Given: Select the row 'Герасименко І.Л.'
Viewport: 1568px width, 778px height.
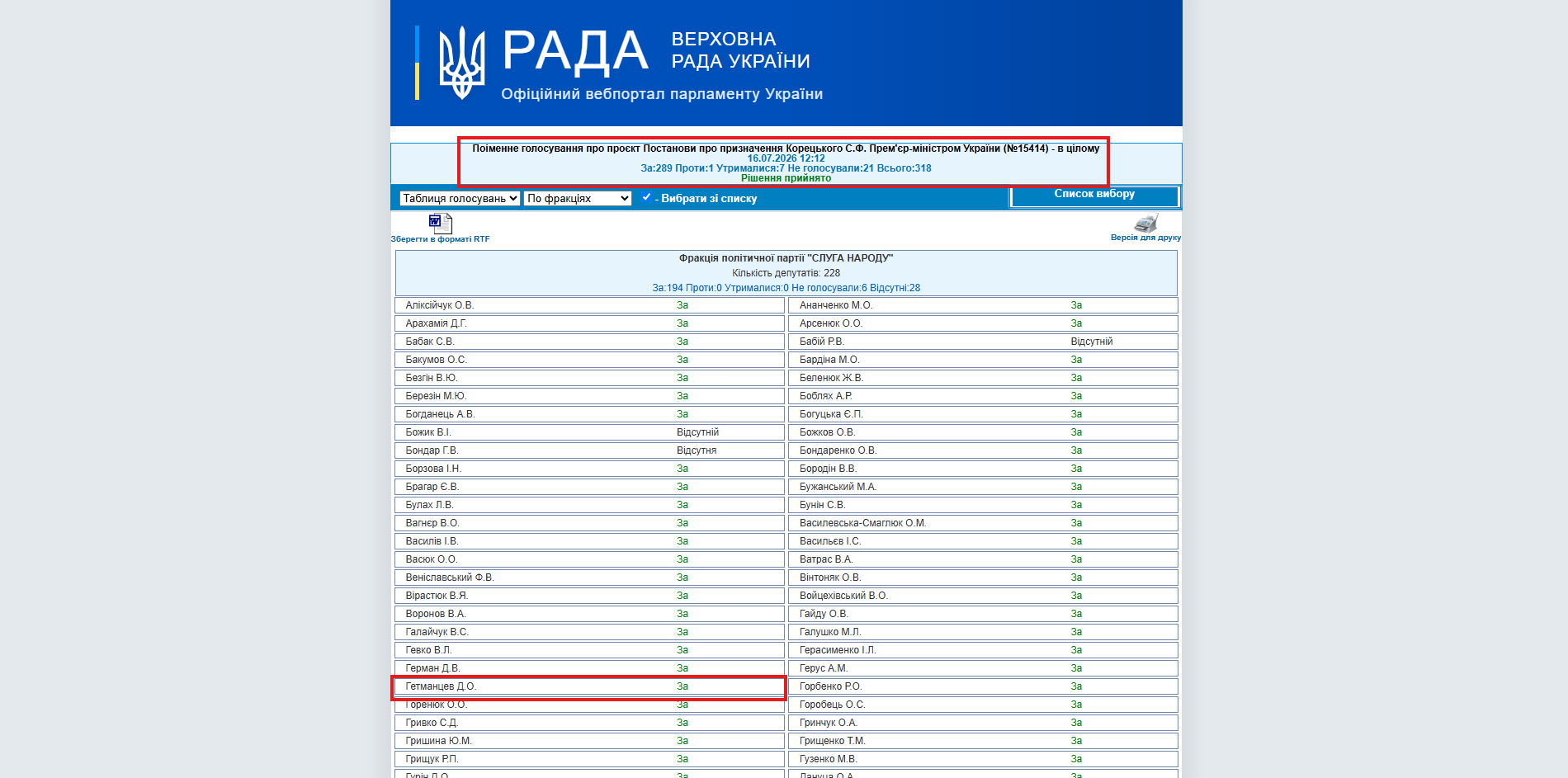Looking at the screenshot, I should tap(983, 650).
